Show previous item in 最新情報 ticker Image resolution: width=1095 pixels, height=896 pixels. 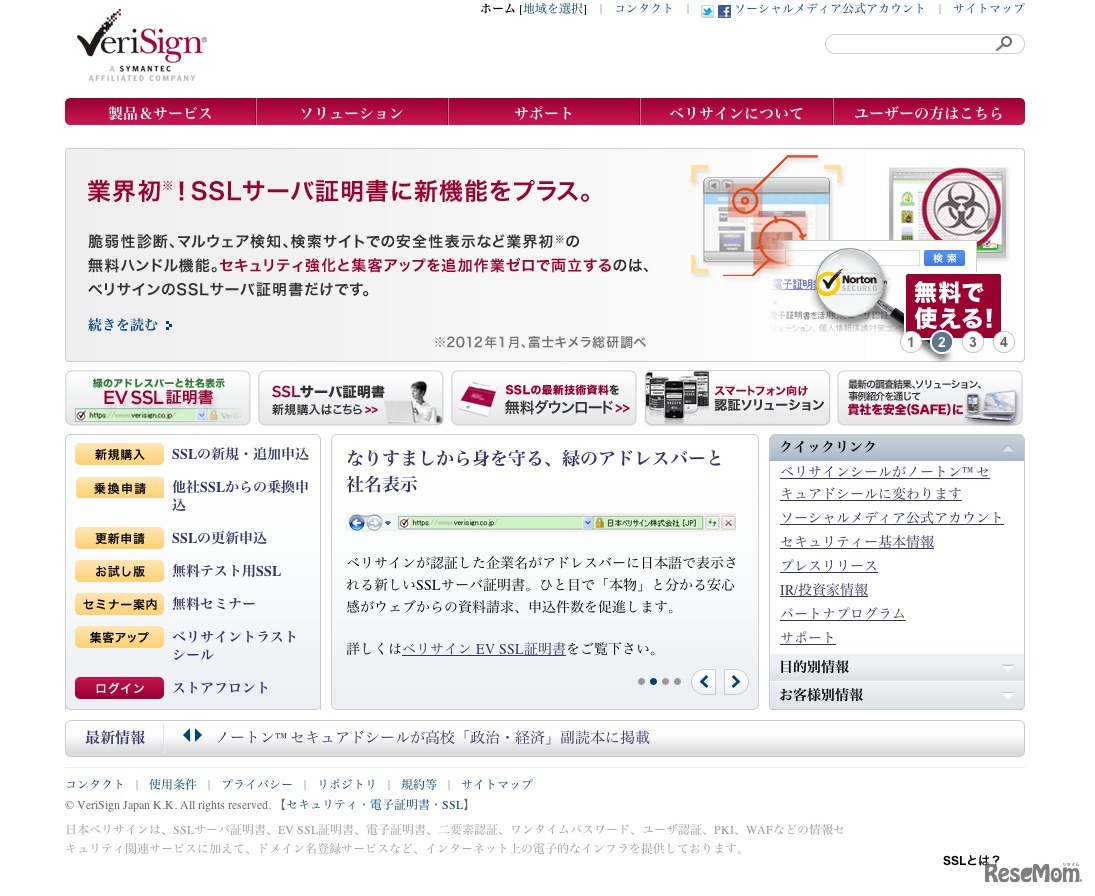click(x=186, y=735)
